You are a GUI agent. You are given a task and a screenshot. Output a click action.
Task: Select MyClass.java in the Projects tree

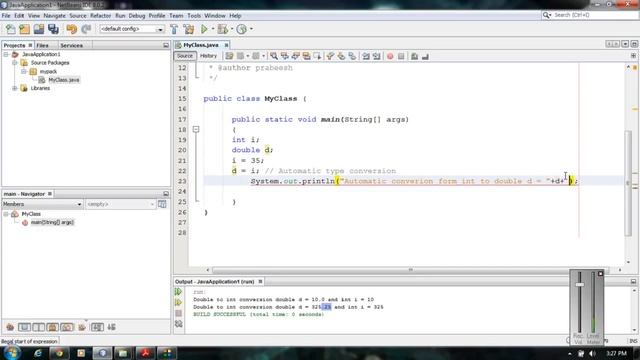[x=64, y=80]
